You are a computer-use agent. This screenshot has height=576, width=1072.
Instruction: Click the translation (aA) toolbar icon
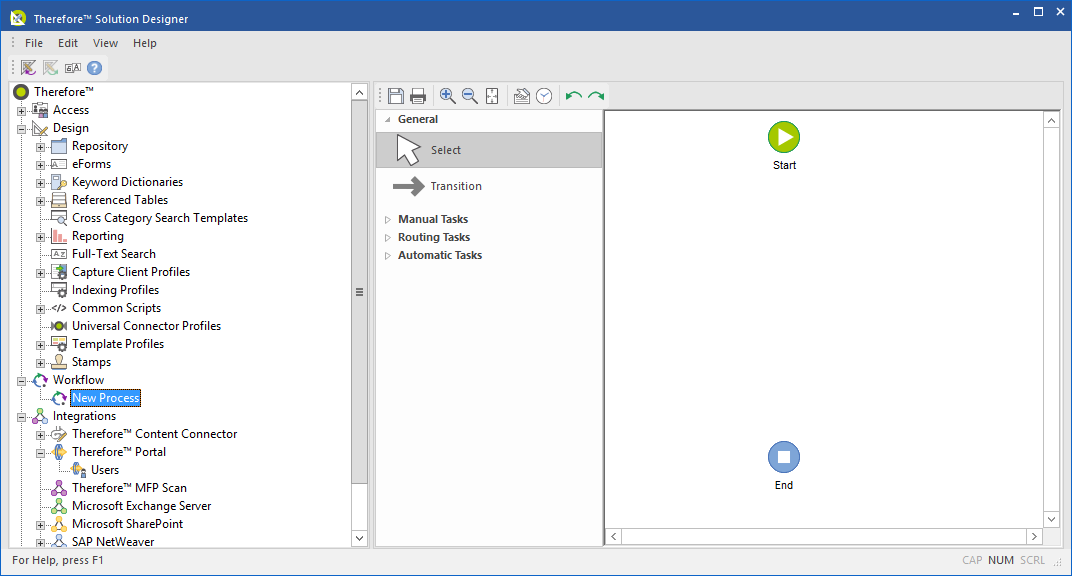pyautogui.click(x=72, y=67)
